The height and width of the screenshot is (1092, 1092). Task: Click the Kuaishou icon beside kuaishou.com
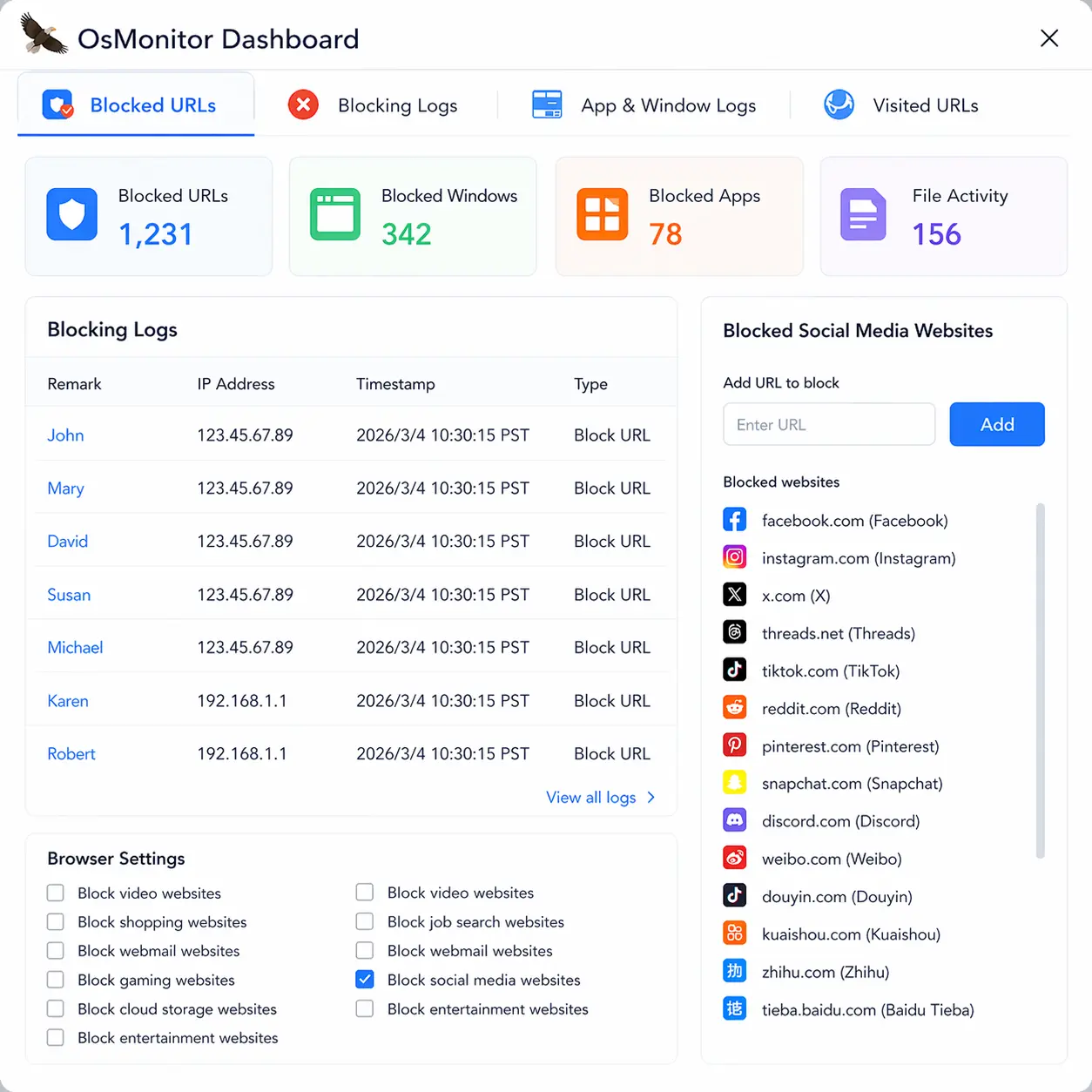(x=735, y=934)
